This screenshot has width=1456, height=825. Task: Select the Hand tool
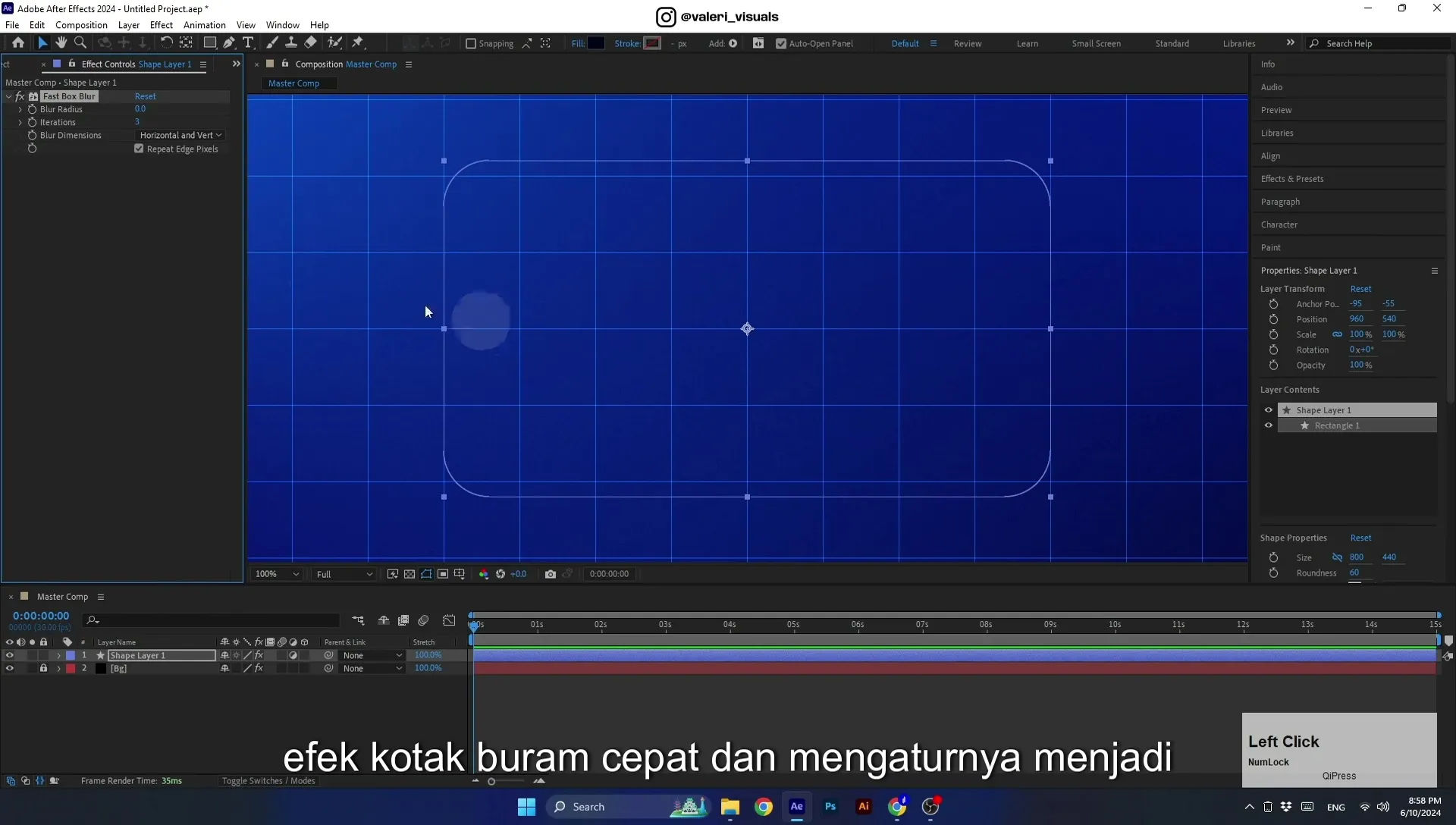point(61,43)
